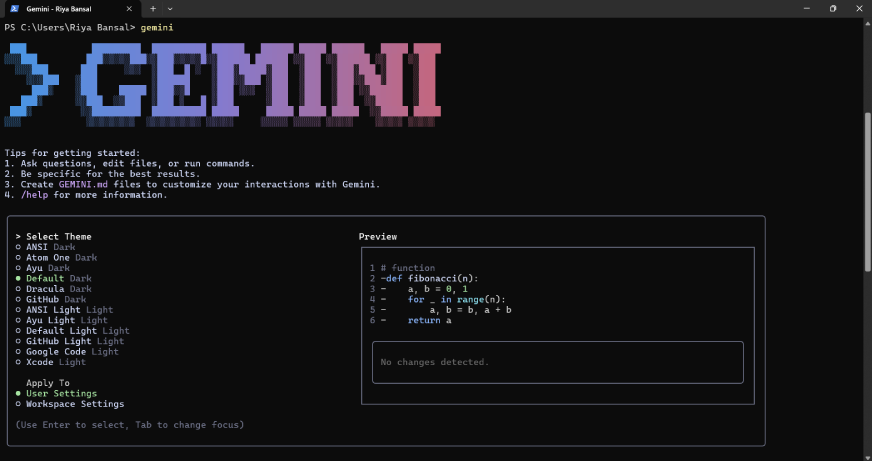Image resolution: width=872 pixels, height=461 pixels.
Task: Click the 'Preview' heading text
Action: [378, 237]
